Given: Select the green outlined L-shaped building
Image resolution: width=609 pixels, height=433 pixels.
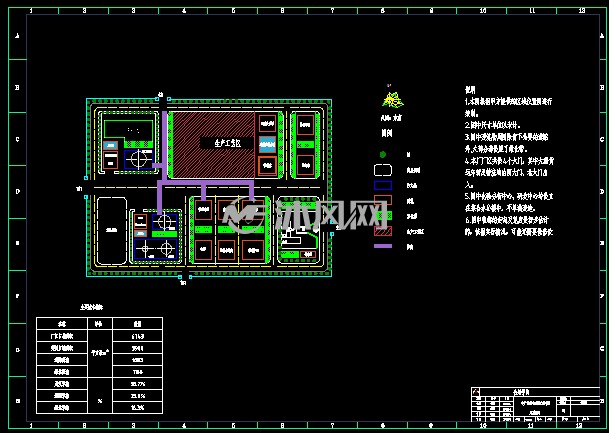Looking at the screenshot, I should pos(128,130).
